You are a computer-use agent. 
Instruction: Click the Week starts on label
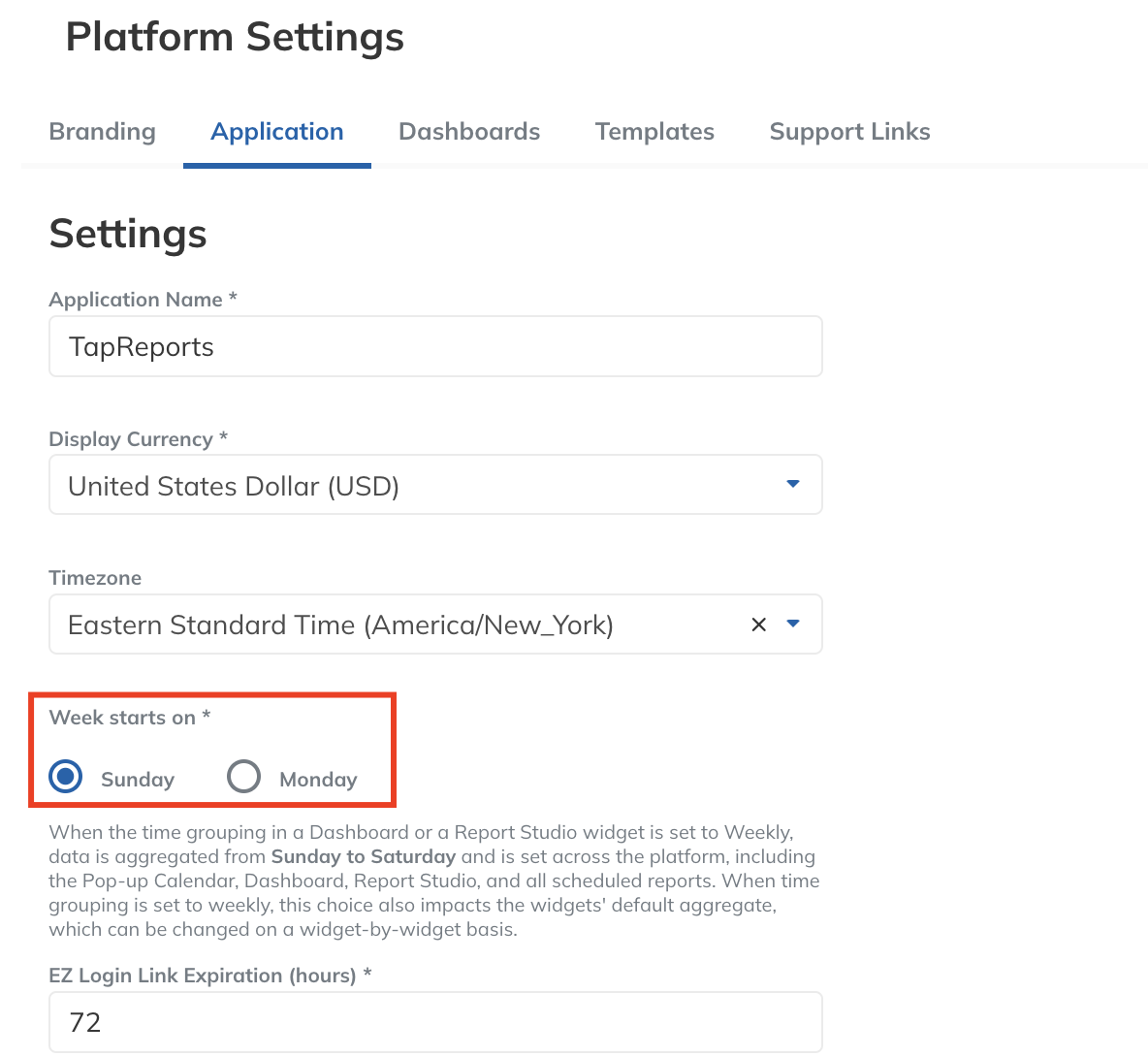[x=130, y=718]
